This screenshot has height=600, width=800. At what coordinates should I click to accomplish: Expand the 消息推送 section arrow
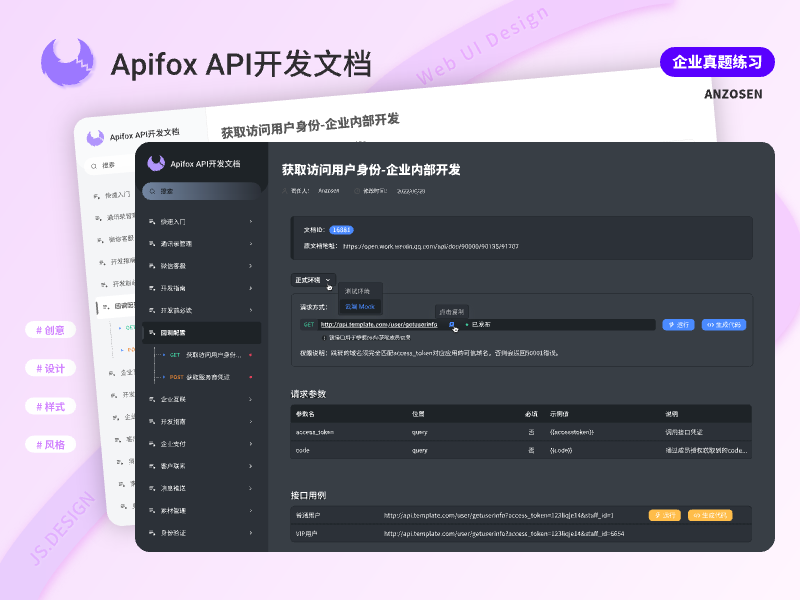point(251,488)
